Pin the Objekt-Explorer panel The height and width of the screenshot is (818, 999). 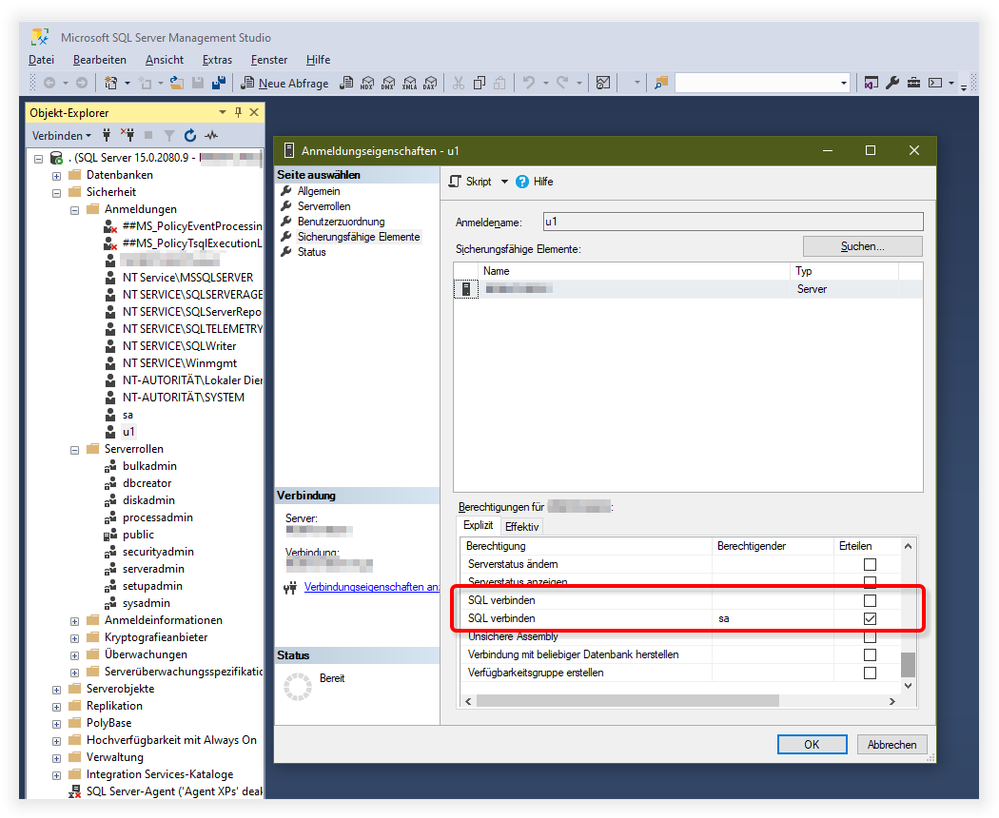(238, 113)
